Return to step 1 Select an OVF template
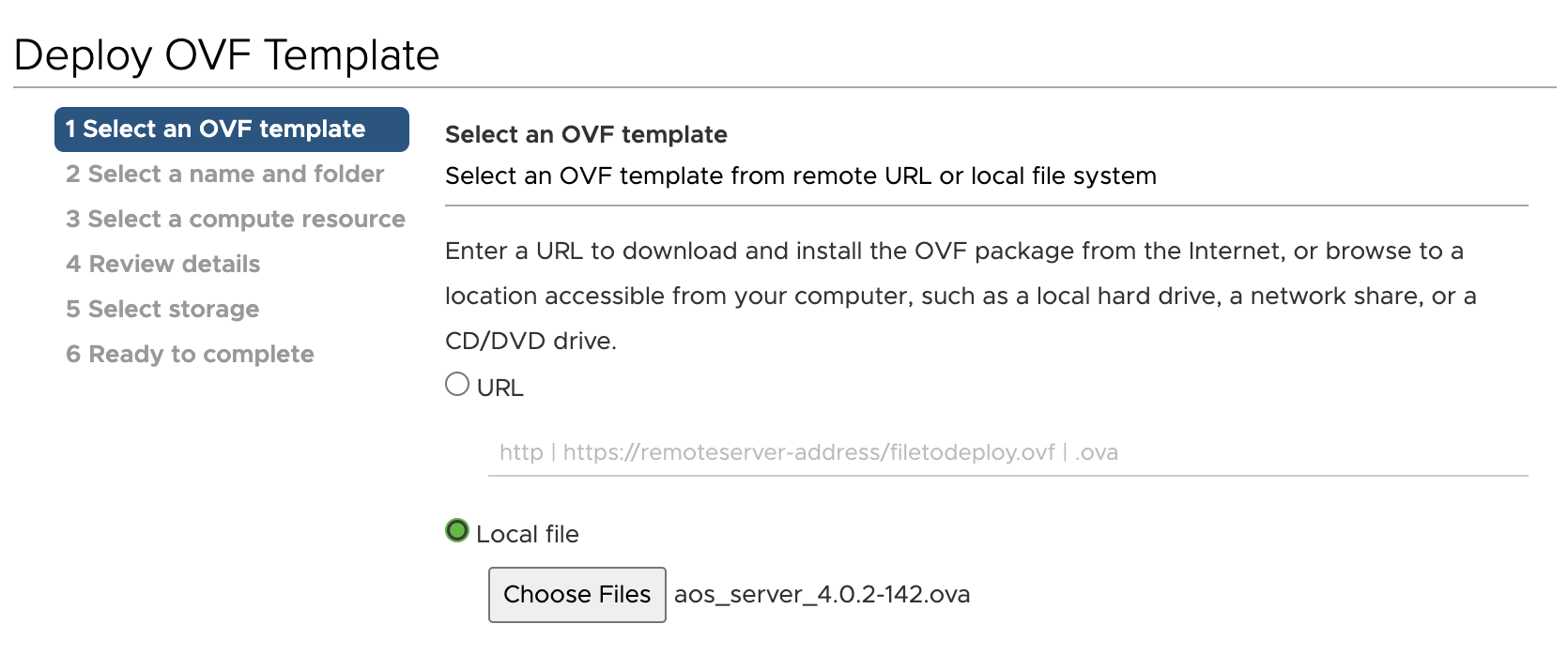 tap(214, 129)
